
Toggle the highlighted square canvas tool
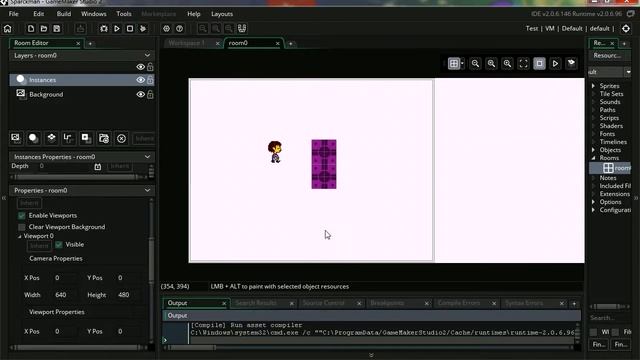click(x=539, y=64)
